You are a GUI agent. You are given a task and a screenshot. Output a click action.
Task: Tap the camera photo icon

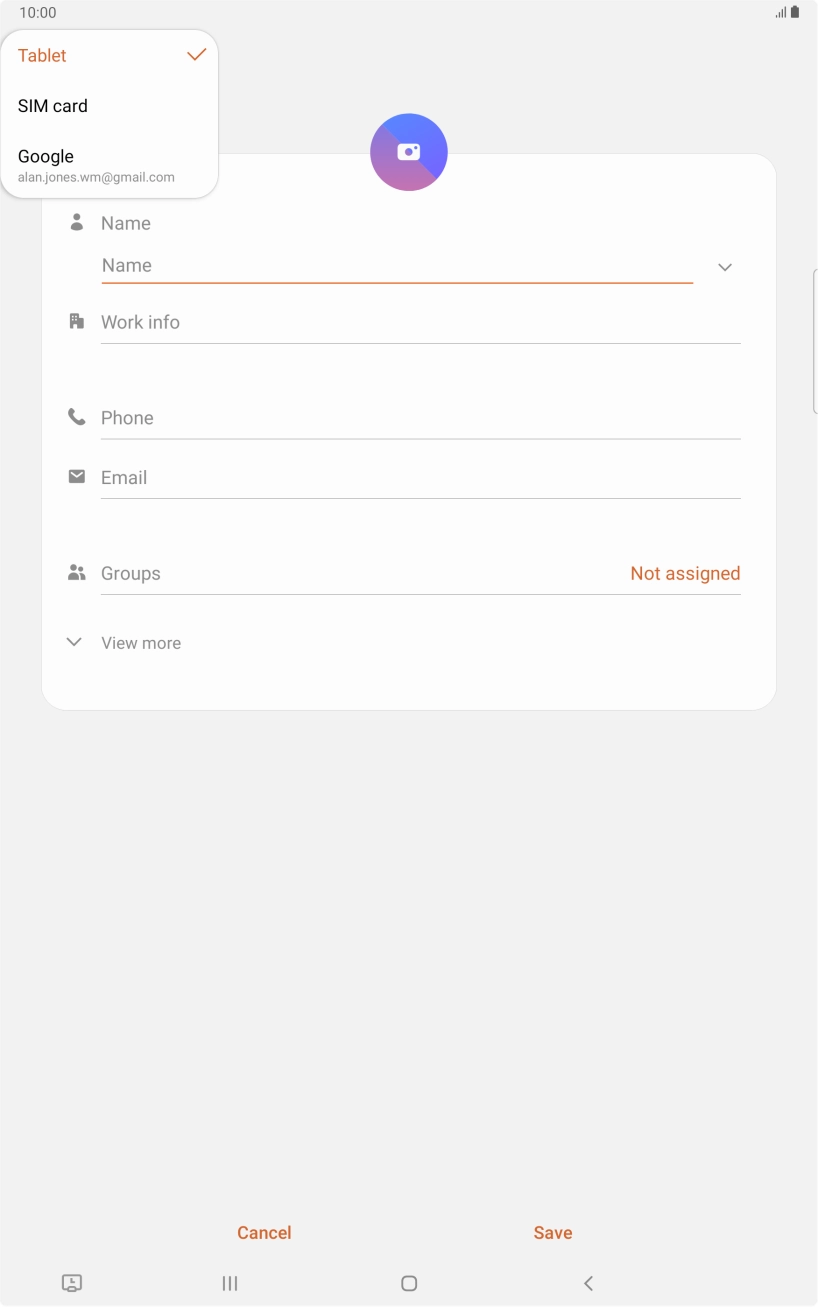click(x=408, y=152)
